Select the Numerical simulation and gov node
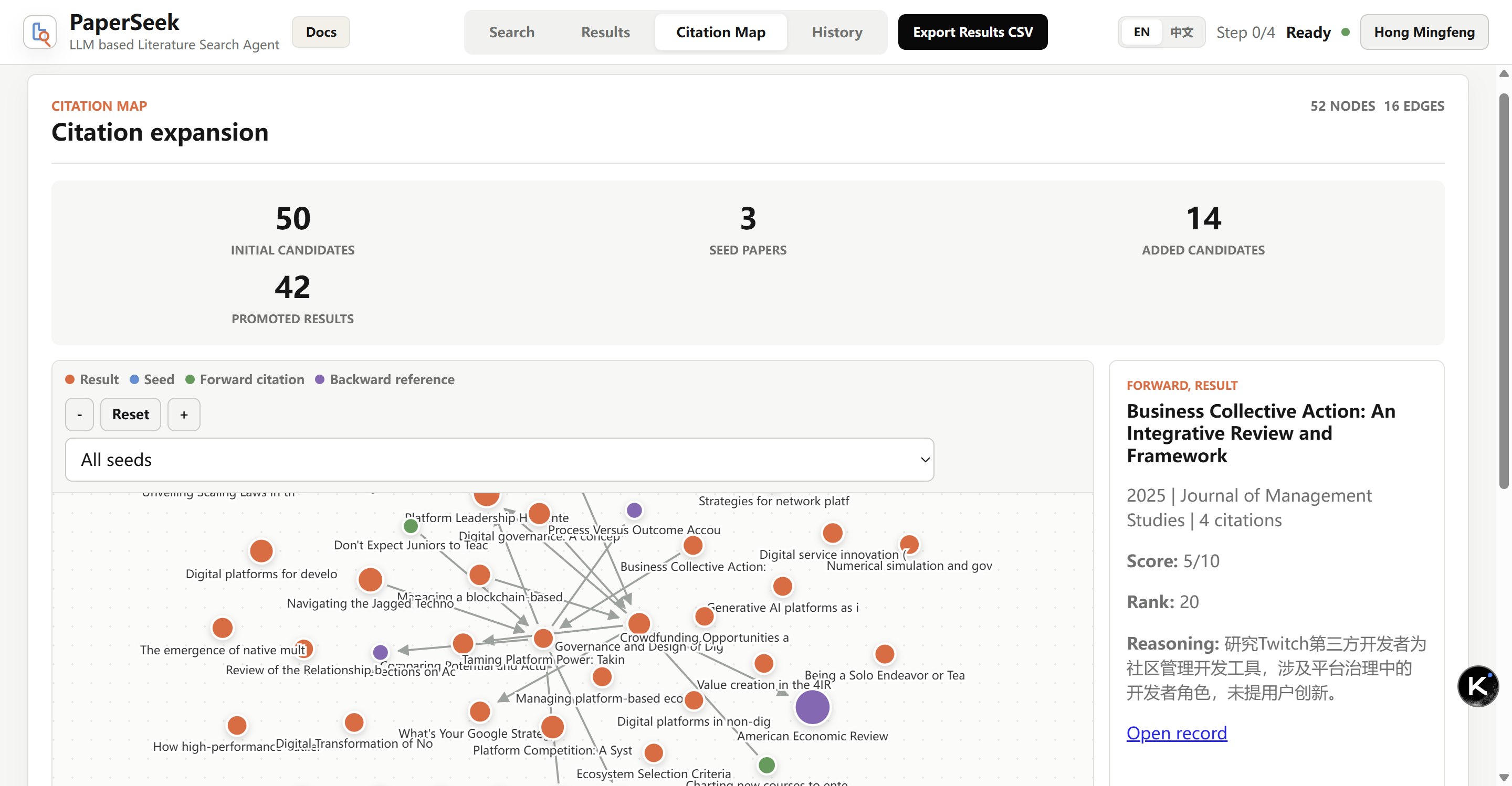1512x786 pixels. pyautogui.click(x=909, y=544)
